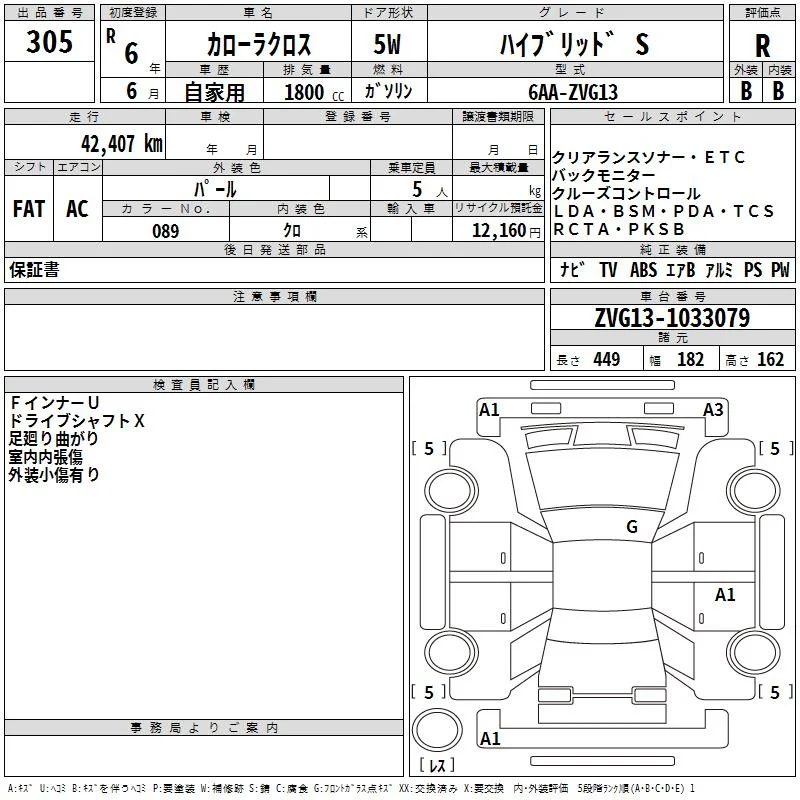
Task: Click overall evaluation score R
Action: click(762, 46)
